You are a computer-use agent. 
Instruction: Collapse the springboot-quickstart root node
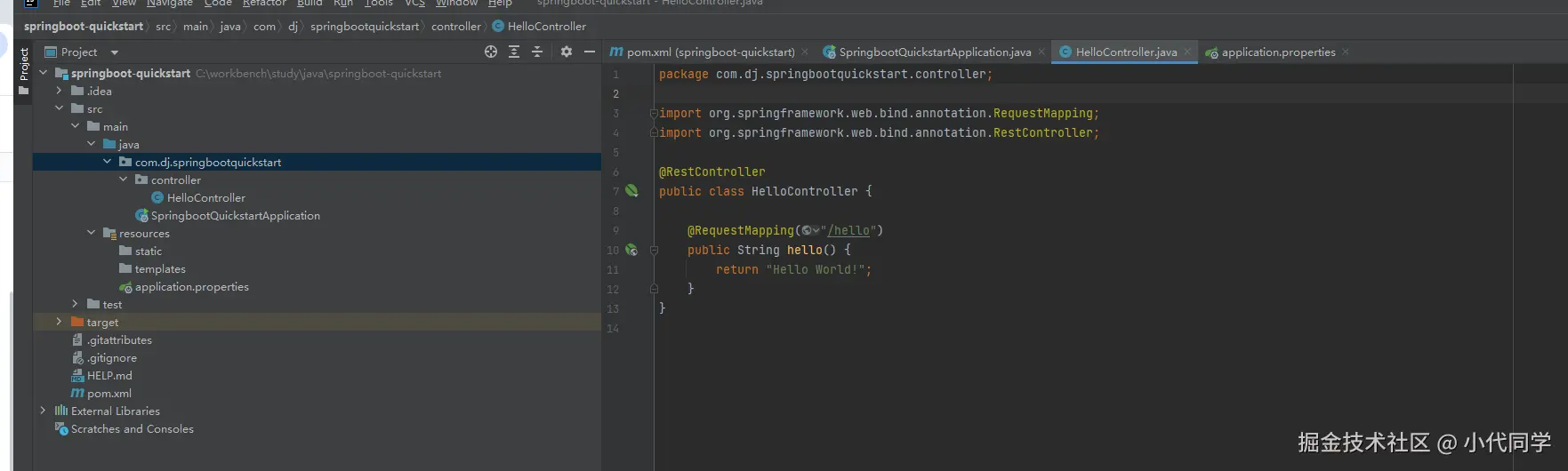(43, 73)
